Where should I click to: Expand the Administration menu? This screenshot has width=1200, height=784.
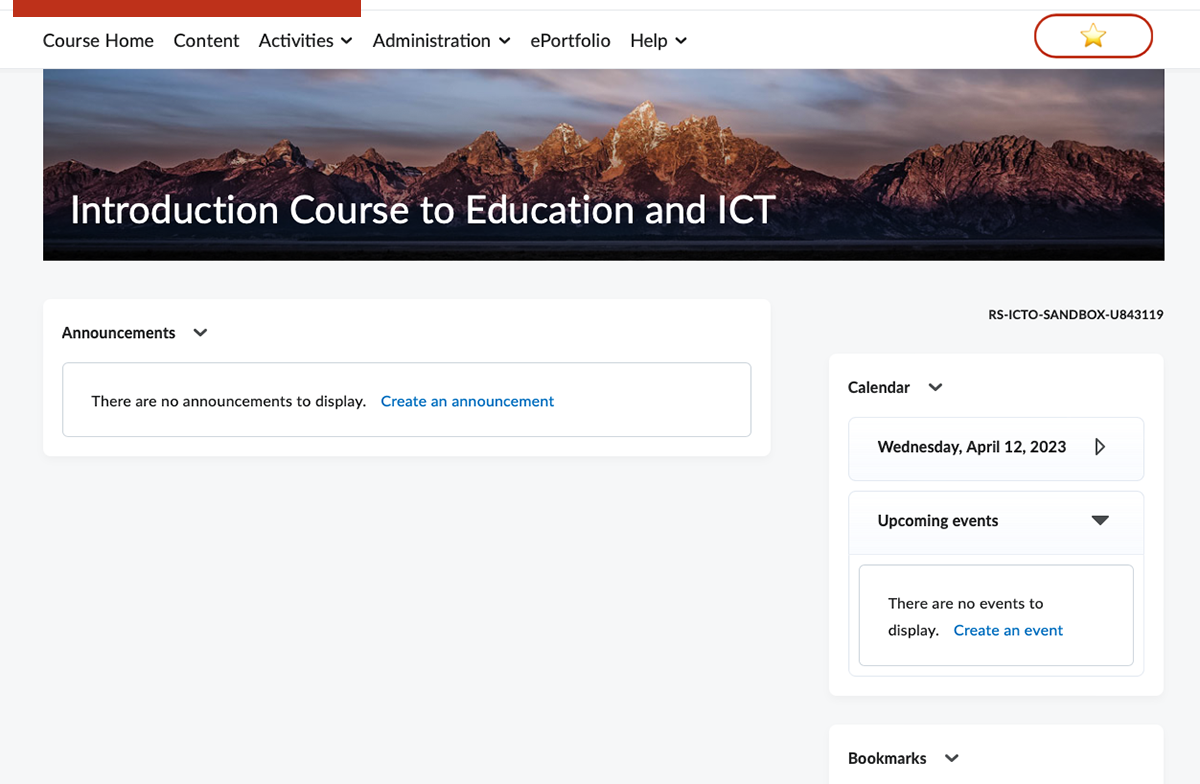(441, 41)
